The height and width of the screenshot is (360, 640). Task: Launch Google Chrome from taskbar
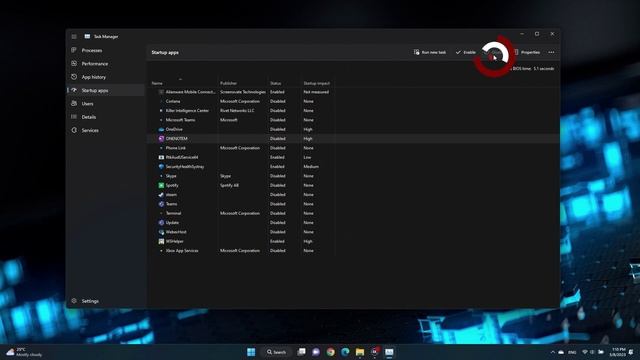331,352
